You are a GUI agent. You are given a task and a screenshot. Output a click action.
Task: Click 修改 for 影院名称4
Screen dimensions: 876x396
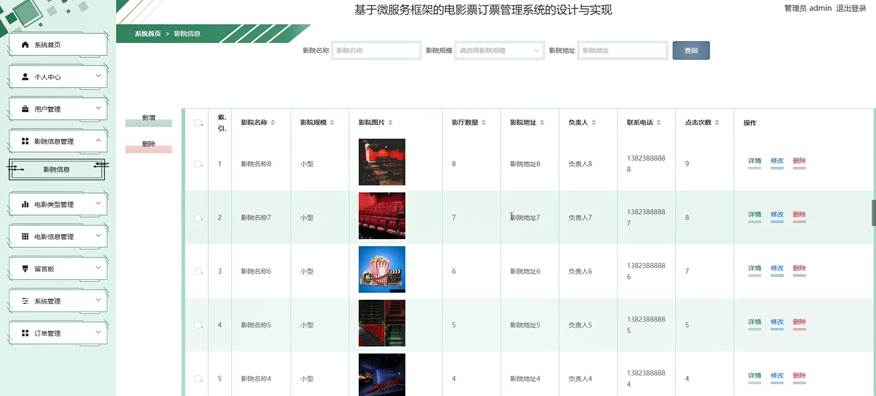point(777,376)
